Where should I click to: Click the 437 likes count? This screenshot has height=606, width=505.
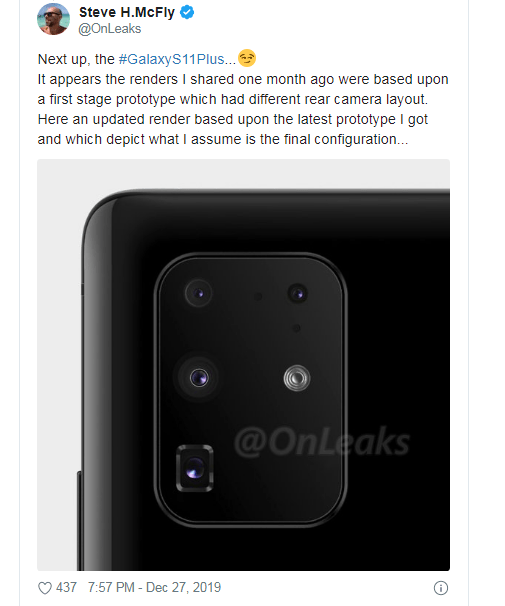66,587
